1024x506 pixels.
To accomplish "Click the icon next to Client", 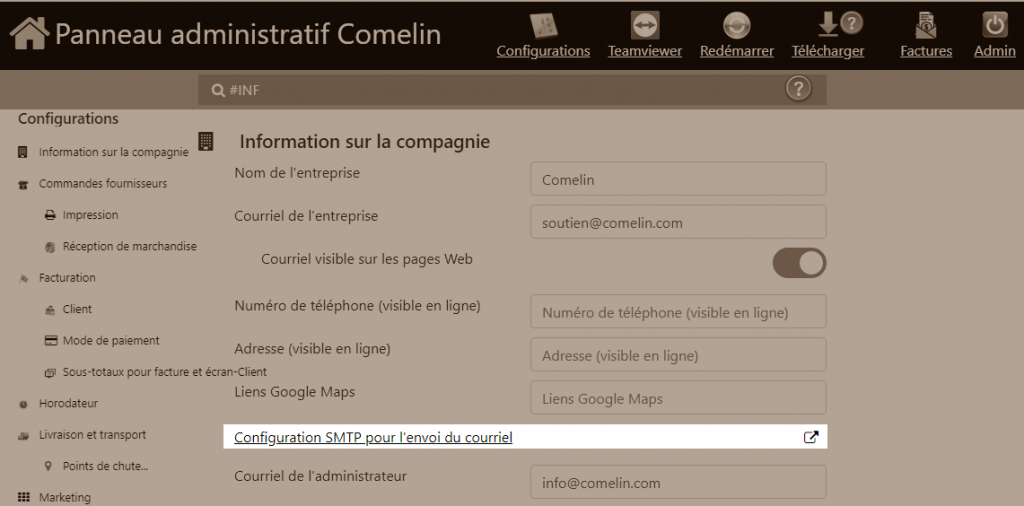I will 50,310.
